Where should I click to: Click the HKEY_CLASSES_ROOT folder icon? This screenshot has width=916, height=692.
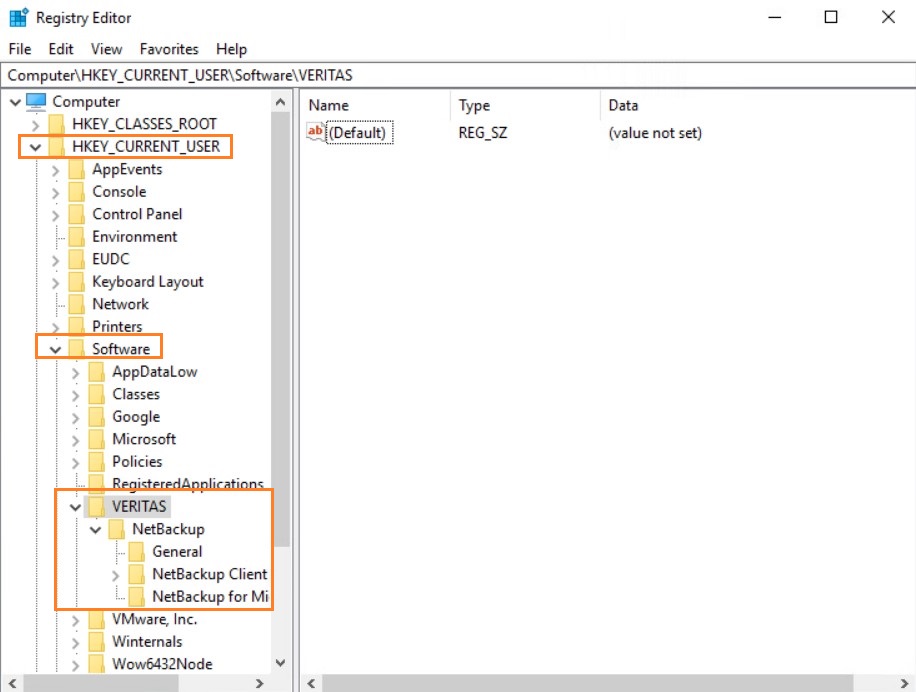(57, 124)
